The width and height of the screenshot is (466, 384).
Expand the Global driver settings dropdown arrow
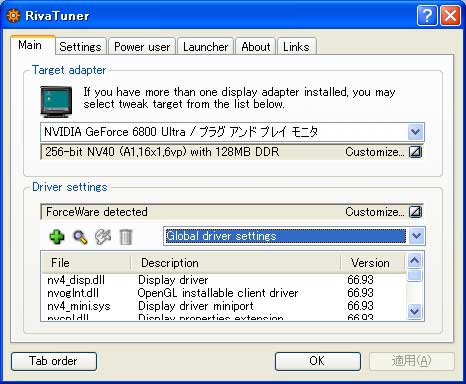coord(416,236)
